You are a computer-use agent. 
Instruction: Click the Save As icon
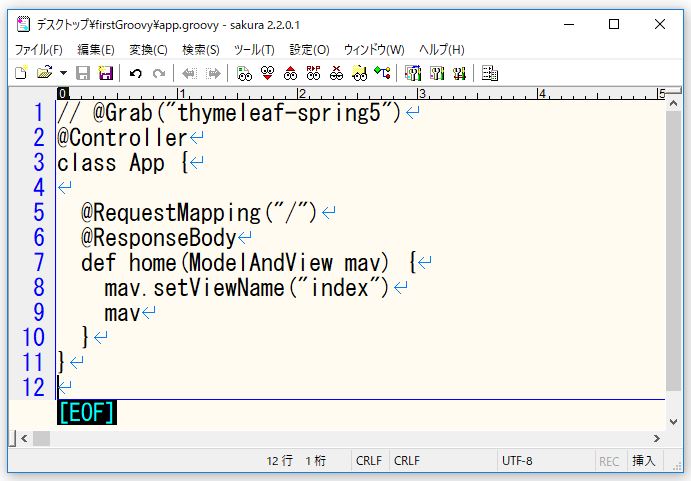coord(106,73)
